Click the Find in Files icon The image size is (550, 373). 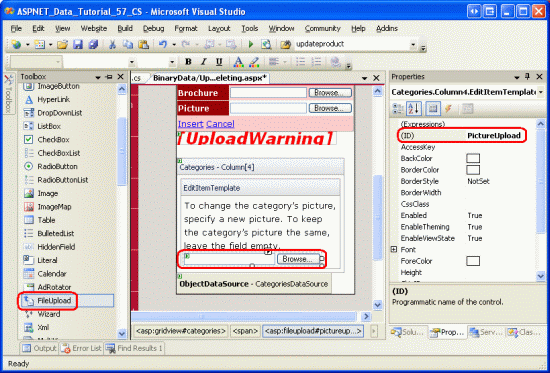point(286,44)
